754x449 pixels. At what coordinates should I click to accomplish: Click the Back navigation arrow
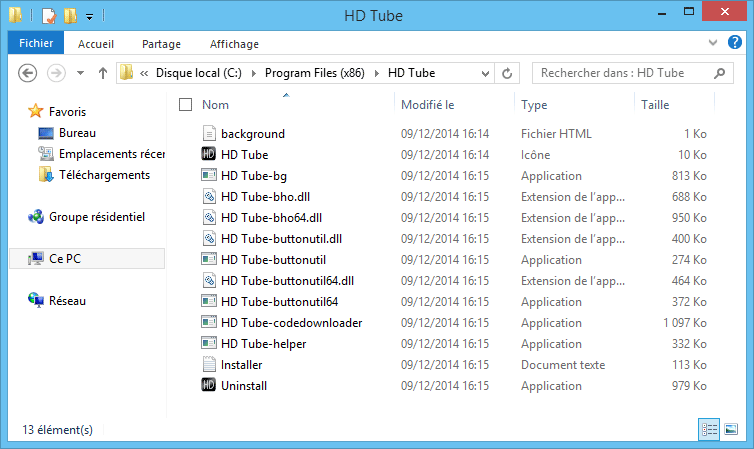[x=28, y=73]
